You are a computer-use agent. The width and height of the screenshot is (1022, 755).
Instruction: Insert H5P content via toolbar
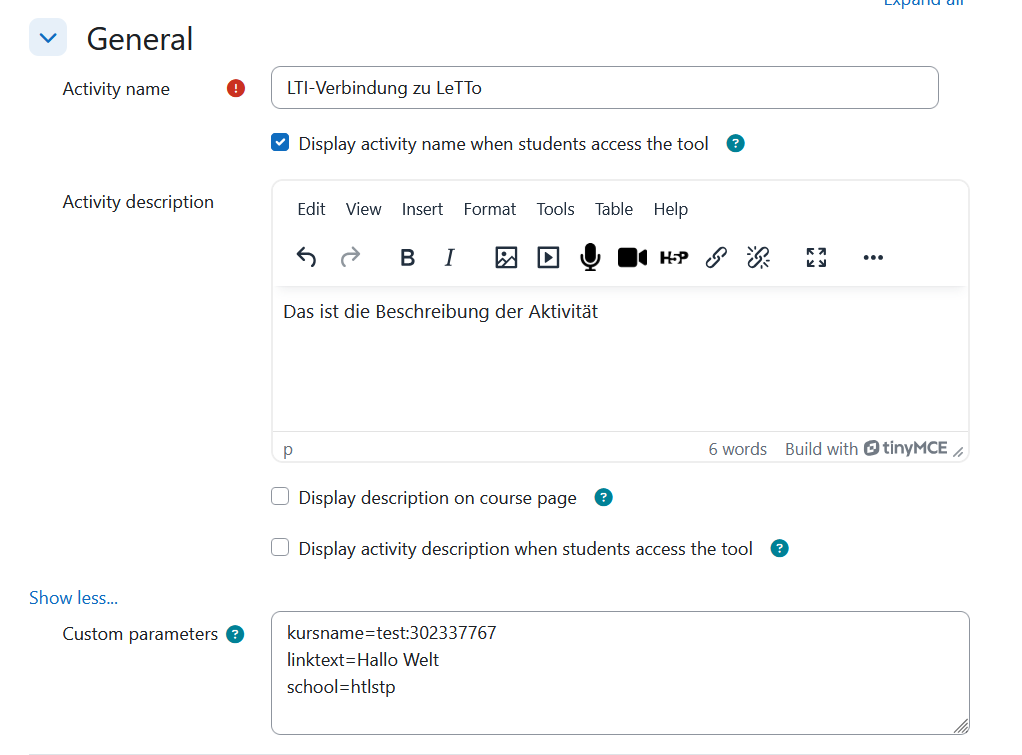click(674, 258)
